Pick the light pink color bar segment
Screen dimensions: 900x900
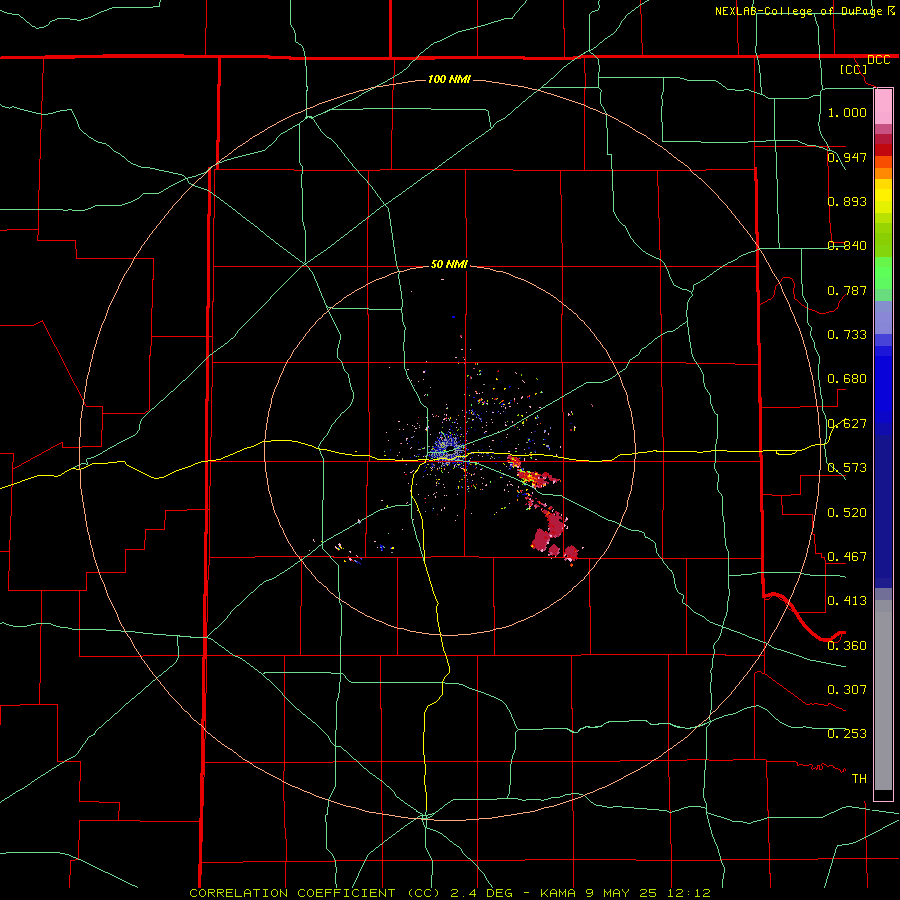tap(883, 107)
